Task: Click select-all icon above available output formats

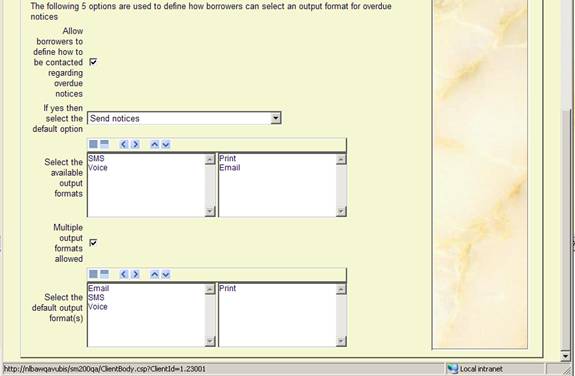Action: [x=94, y=144]
